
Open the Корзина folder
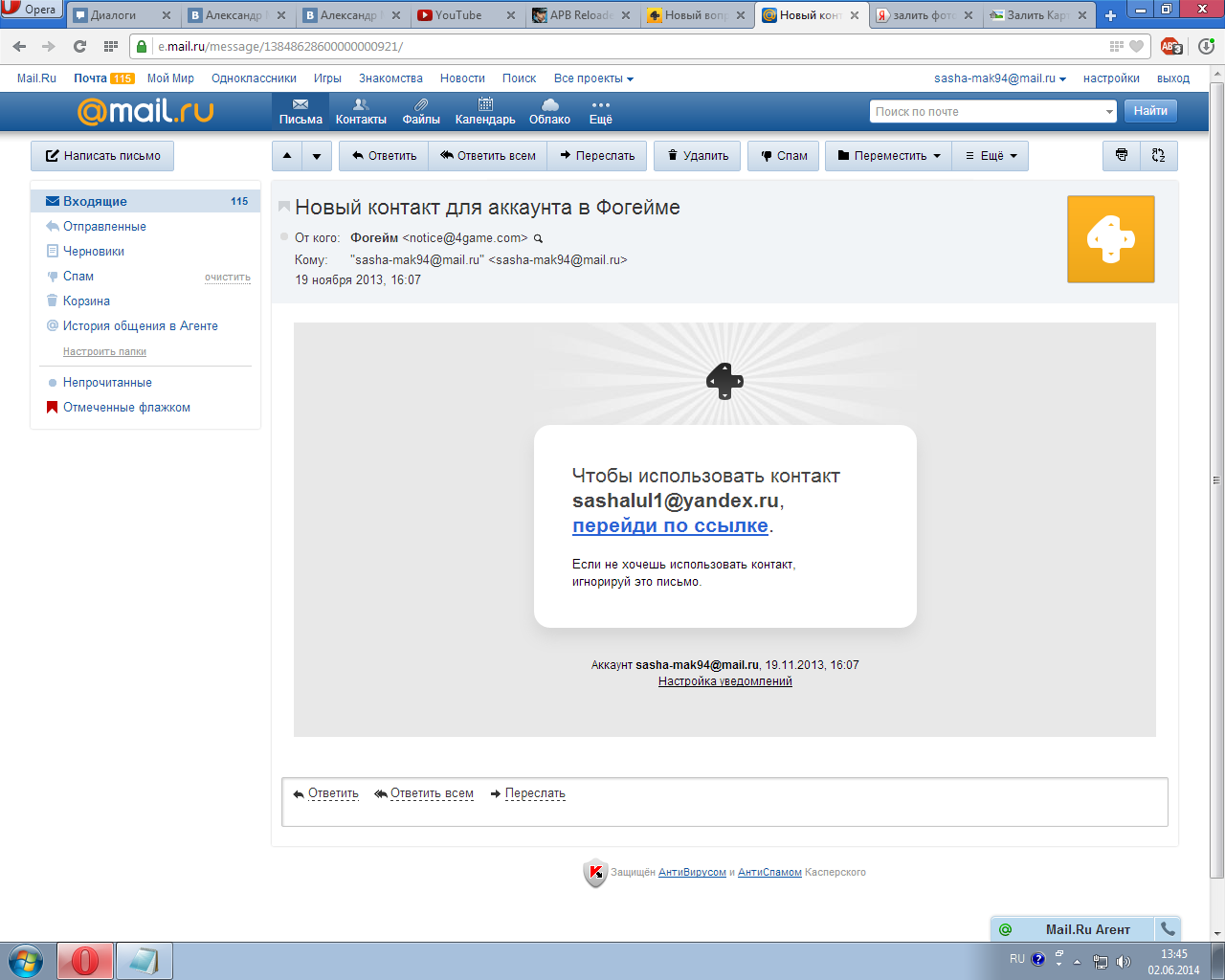(86, 301)
